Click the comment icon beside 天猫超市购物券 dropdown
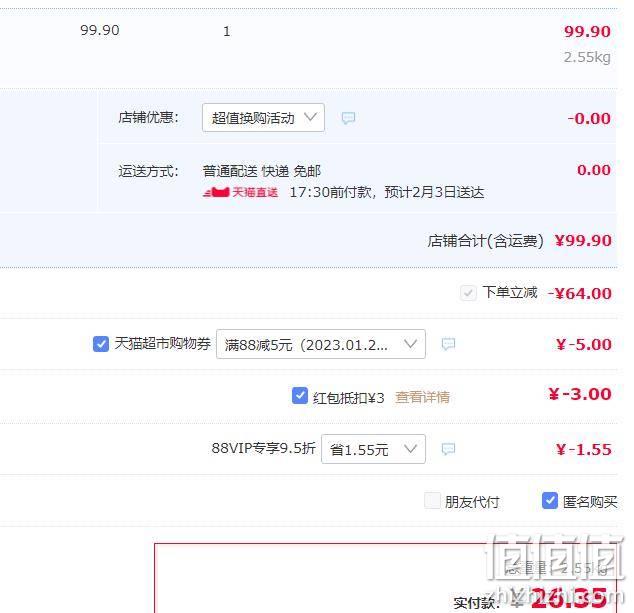This screenshot has height=613, width=634. pyautogui.click(x=448, y=344)
